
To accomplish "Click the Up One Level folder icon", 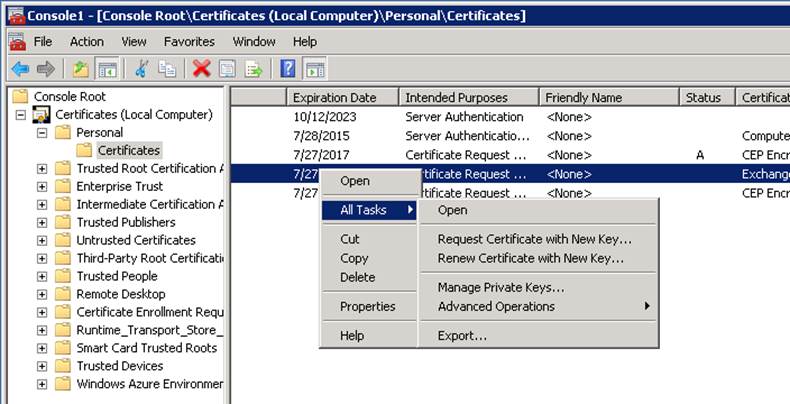I will [x=81, y=69].
